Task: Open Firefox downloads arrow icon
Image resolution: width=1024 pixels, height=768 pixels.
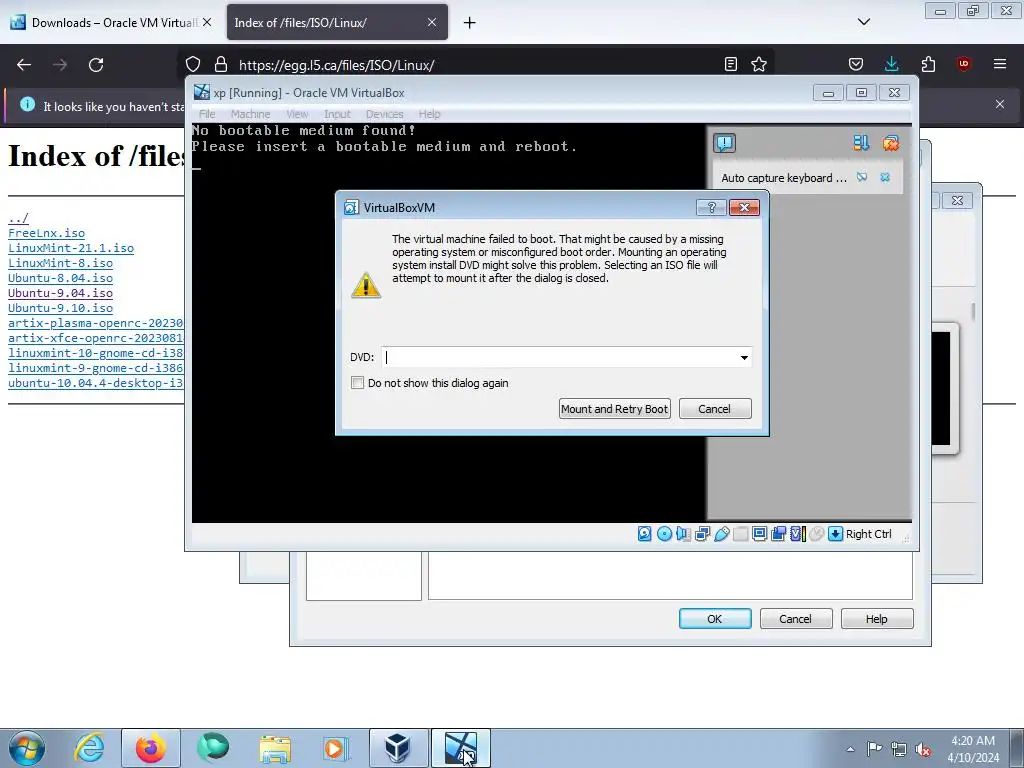Action: [x=891, y=64]
